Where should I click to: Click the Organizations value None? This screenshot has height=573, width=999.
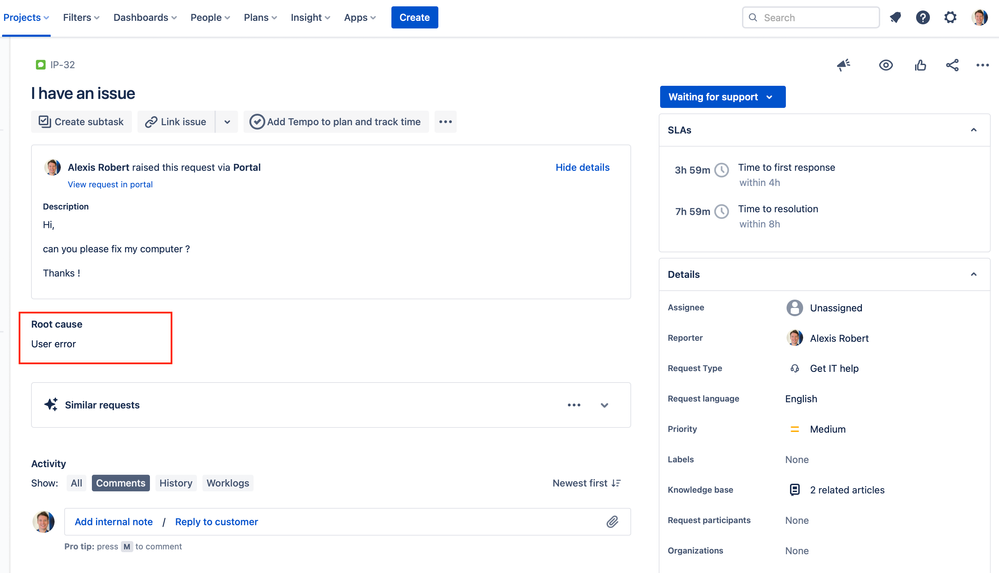796,551
